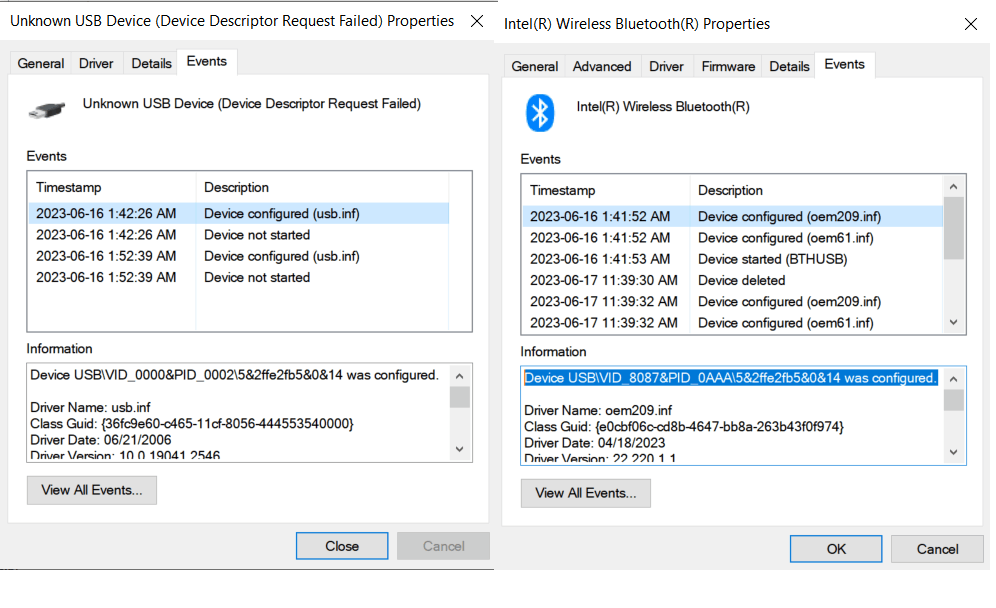Click View All Events in USB Device window
The width and height of the screenshot is (996, 608).
coord(91,490)
